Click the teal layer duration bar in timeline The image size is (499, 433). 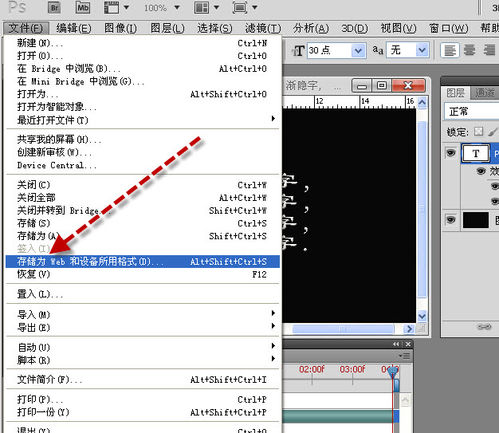click(338, 416)
